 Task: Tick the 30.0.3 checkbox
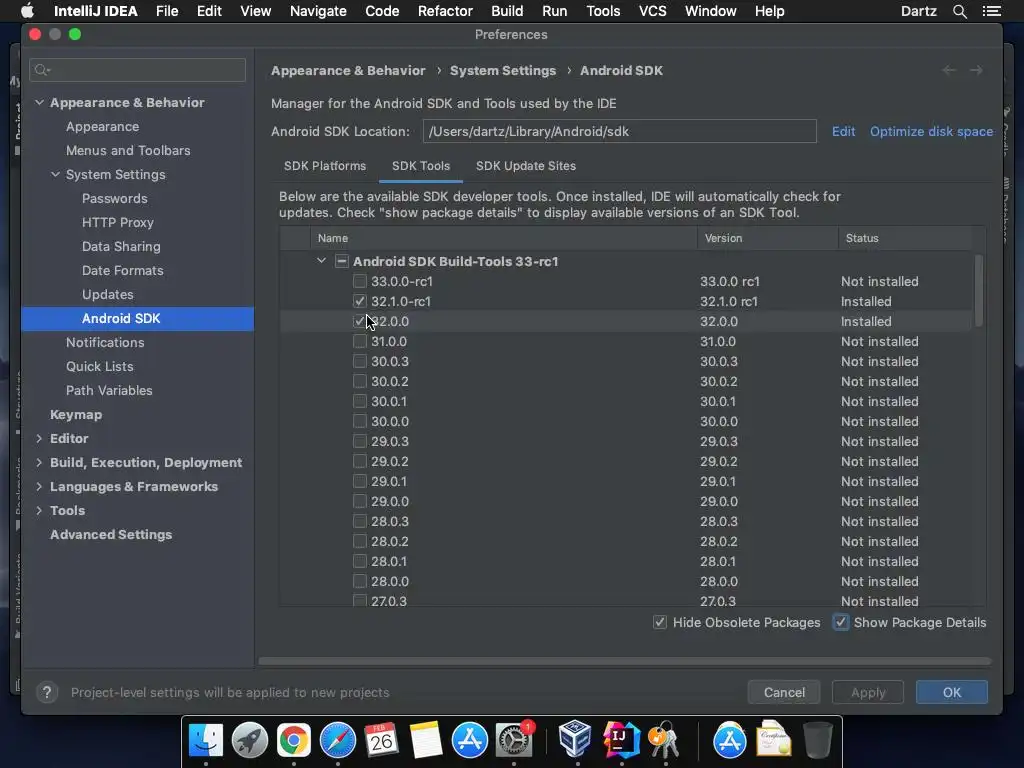[x=360, y=361]
